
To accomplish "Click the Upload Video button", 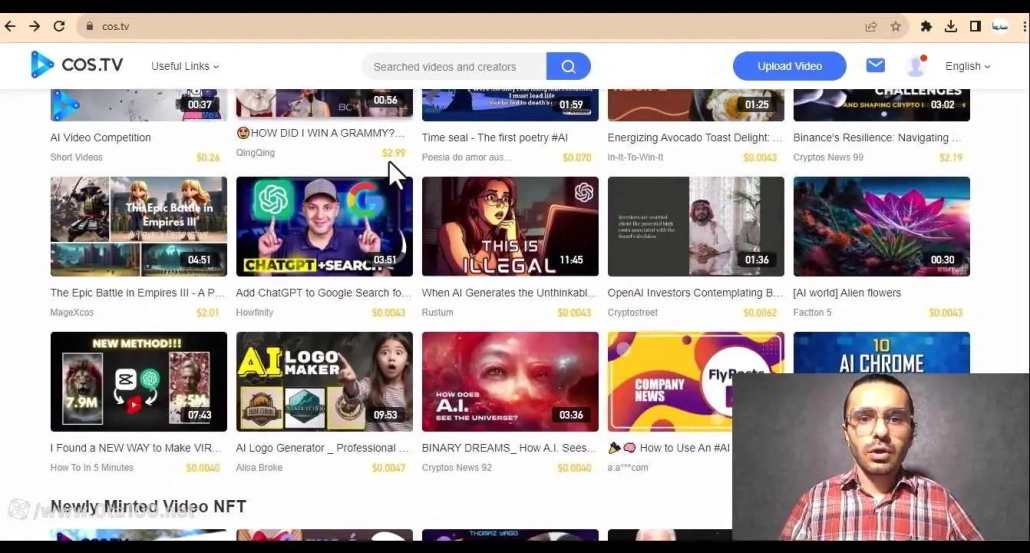I will point(789,66).
